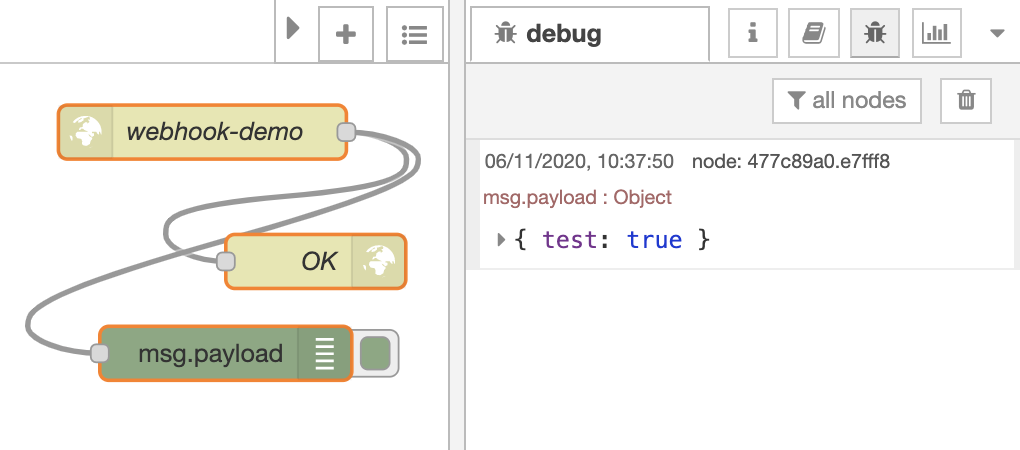Viewport: 1020px width, 450px height.
Task: Click the add flow plus button
Action: [346, 34]
